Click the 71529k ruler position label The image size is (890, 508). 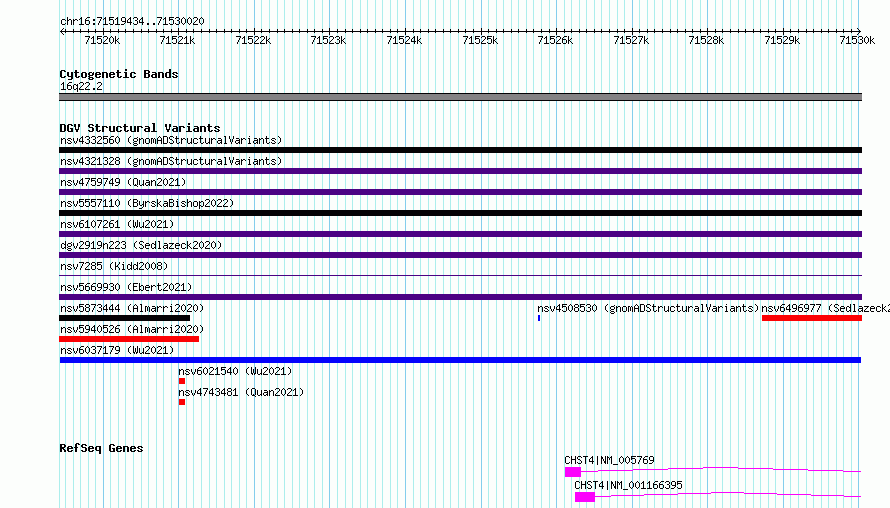click(x=782, y=40)
